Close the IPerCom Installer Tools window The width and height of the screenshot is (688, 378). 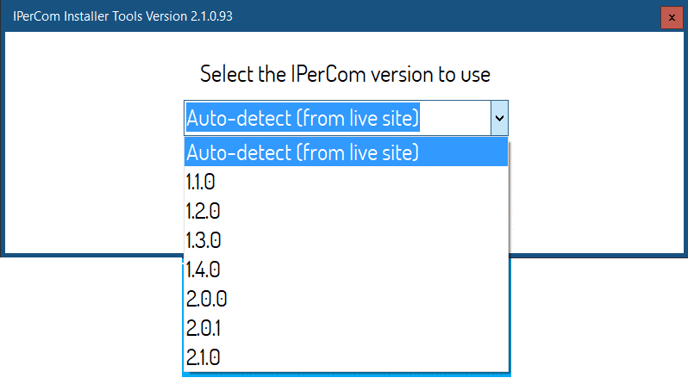tap(671, 18)
